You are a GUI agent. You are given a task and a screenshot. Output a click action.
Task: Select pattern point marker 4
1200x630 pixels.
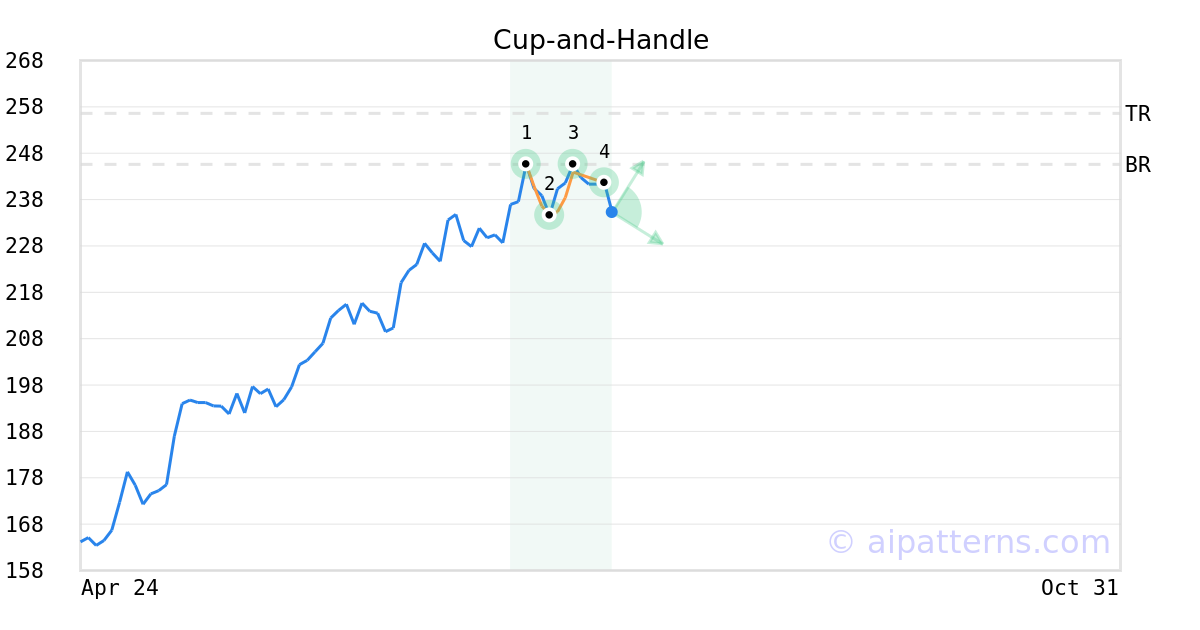pos(603,182)
